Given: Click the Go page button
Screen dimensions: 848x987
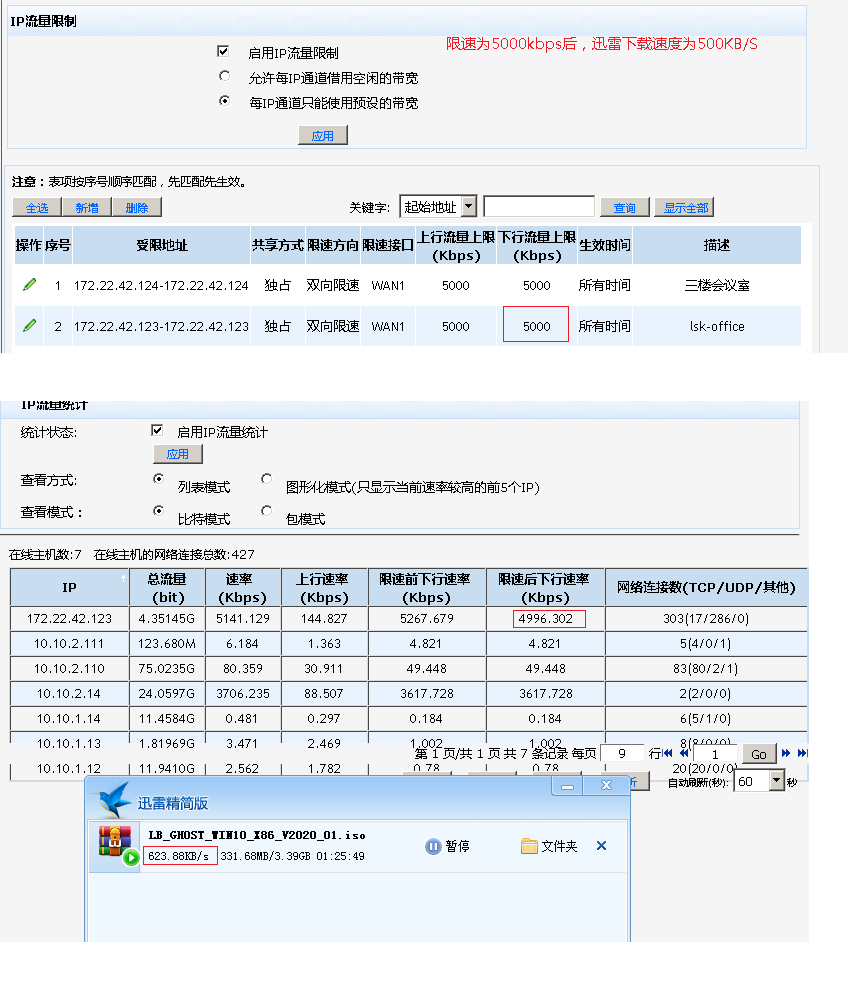Looking at the screenshot, I should coord(759,754).
